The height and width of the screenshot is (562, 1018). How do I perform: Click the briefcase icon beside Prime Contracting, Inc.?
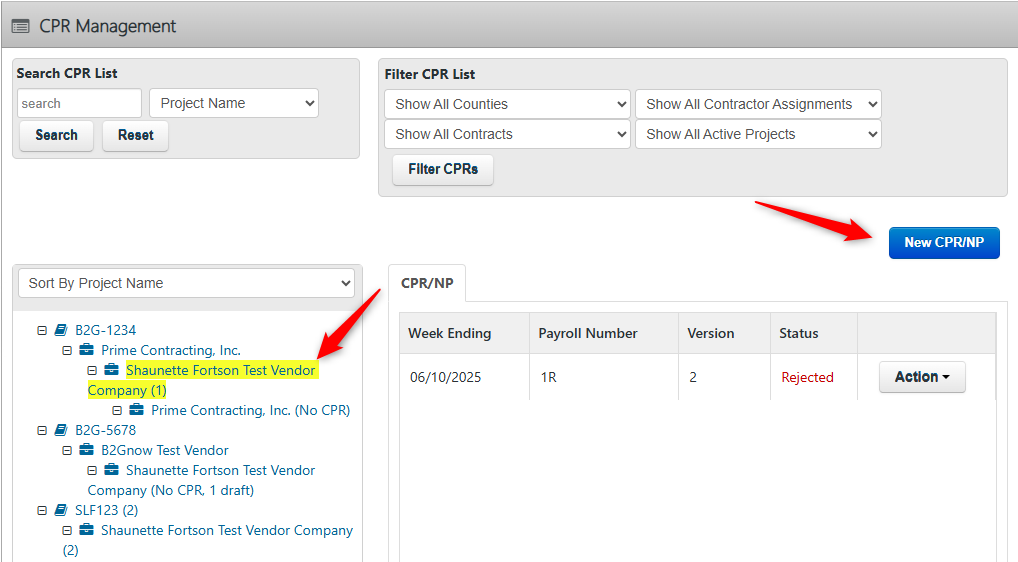click(x=87, y=350)
